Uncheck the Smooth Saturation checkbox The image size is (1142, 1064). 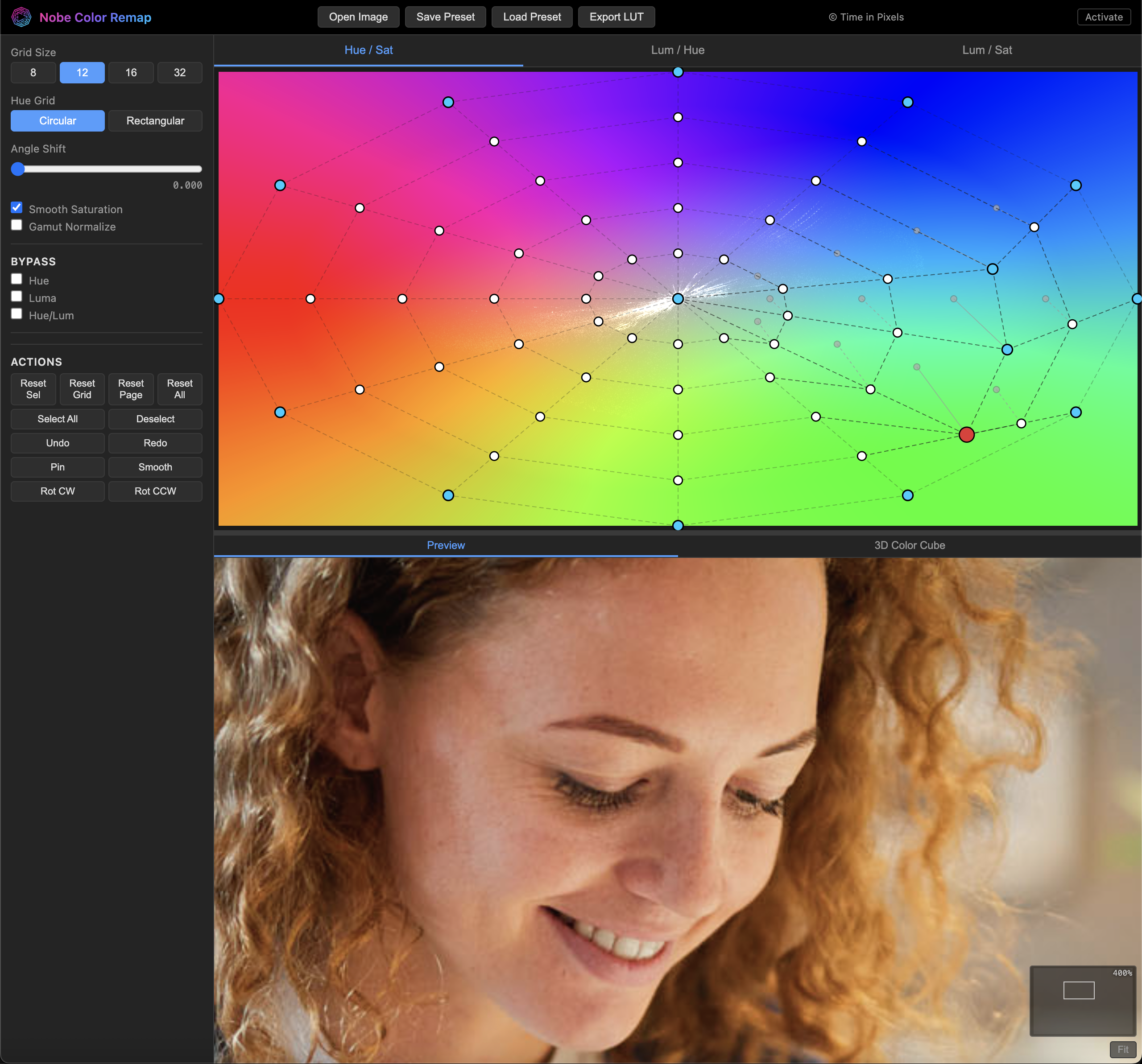pyautogui.click(x=17, y=208)
